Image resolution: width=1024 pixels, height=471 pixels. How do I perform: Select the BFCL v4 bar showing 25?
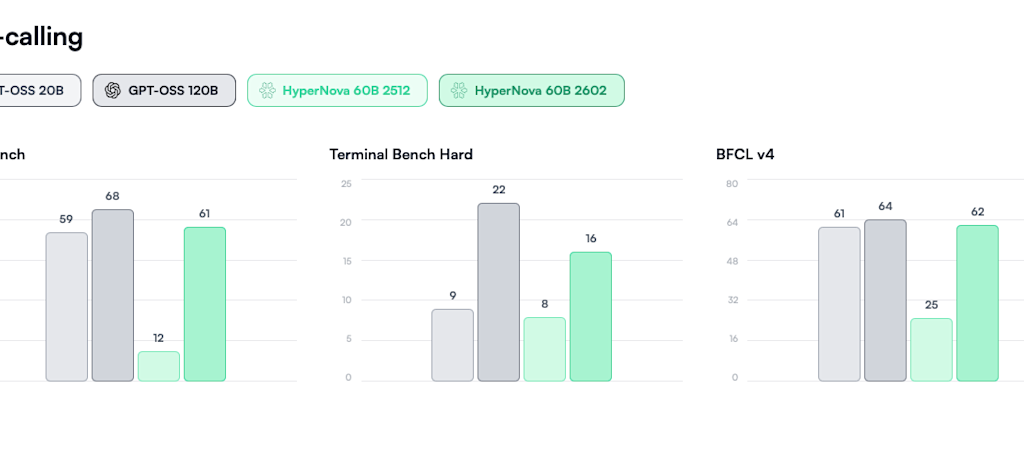click(931, 349)
